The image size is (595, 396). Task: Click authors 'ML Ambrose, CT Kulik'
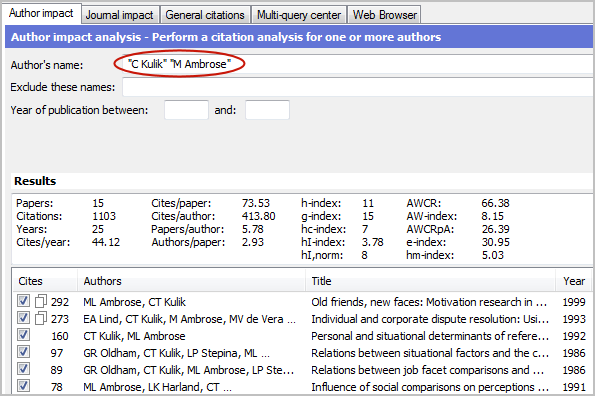point(134,302)
